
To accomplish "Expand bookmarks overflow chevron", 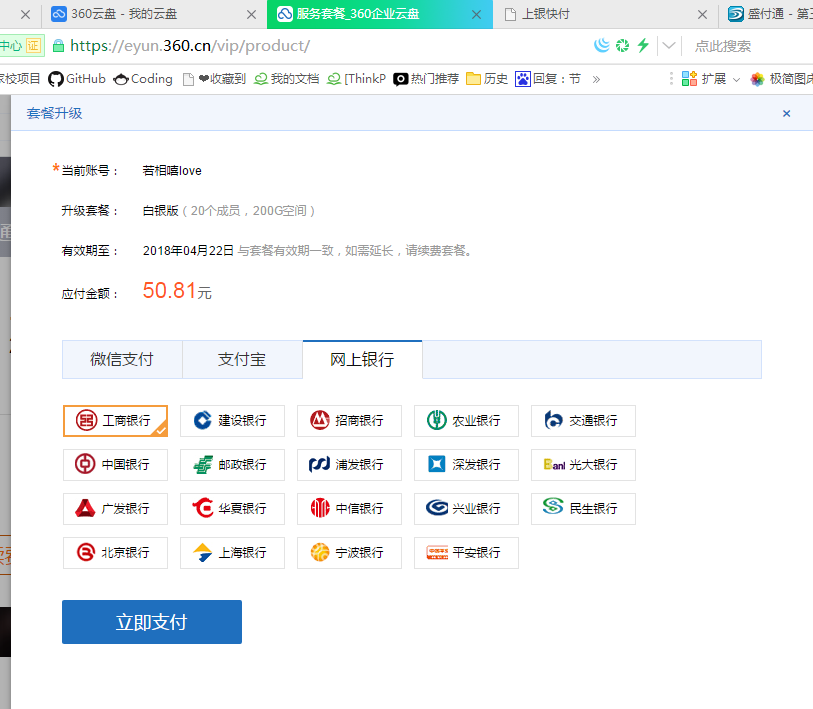I will pos(596,79).
